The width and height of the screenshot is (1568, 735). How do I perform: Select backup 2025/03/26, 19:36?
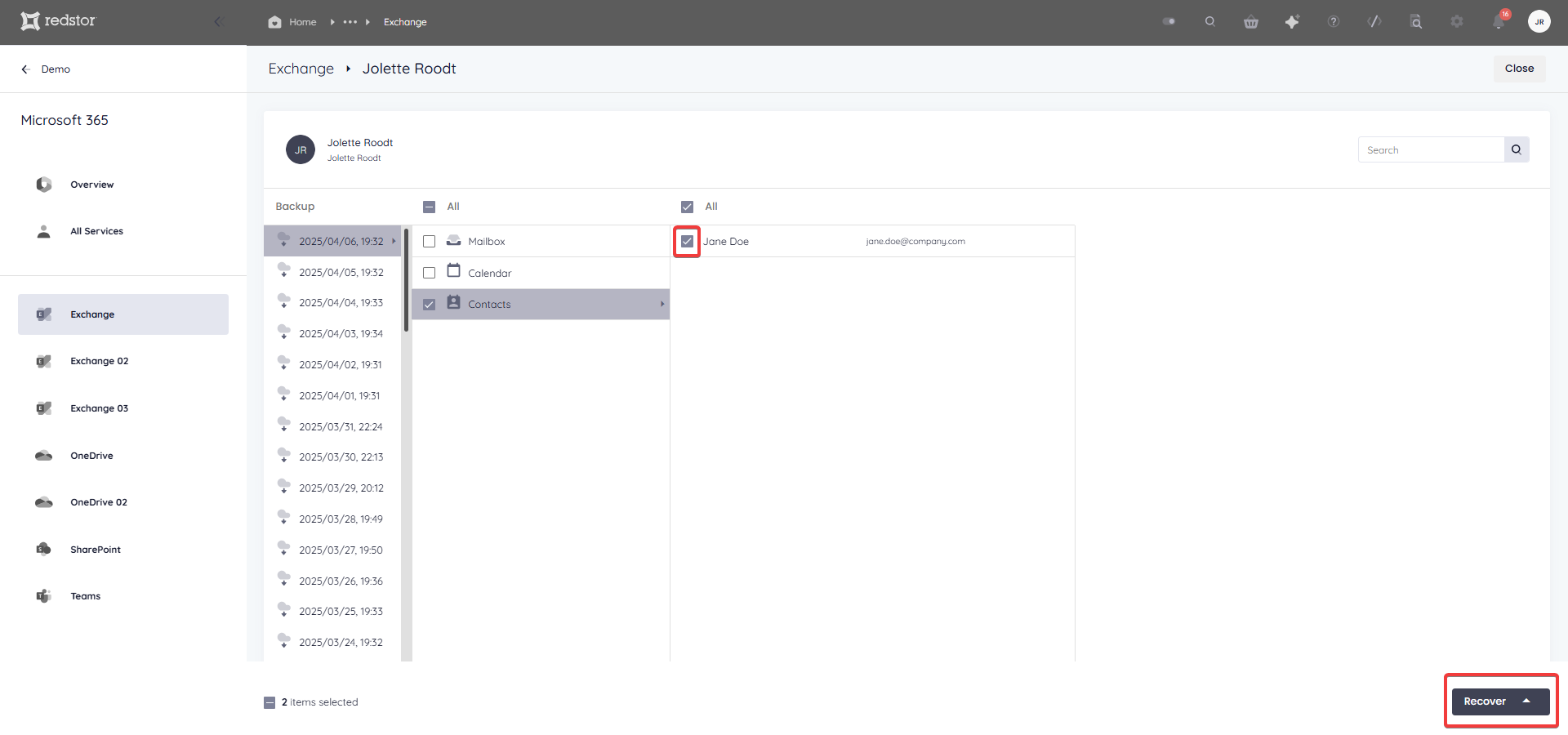point(333,581)
